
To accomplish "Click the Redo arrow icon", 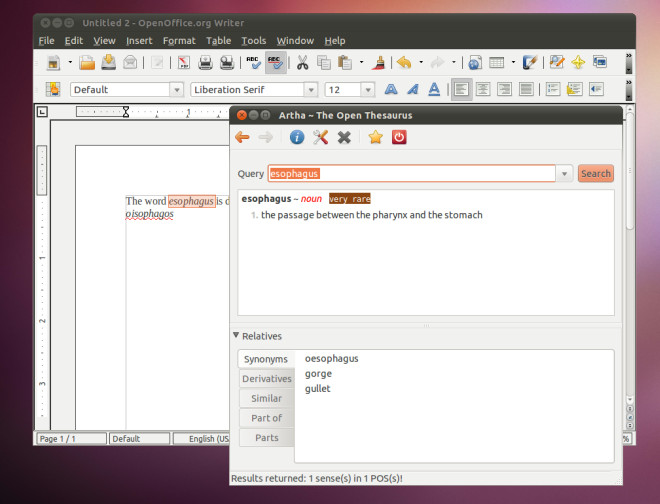I will point(437,63).
